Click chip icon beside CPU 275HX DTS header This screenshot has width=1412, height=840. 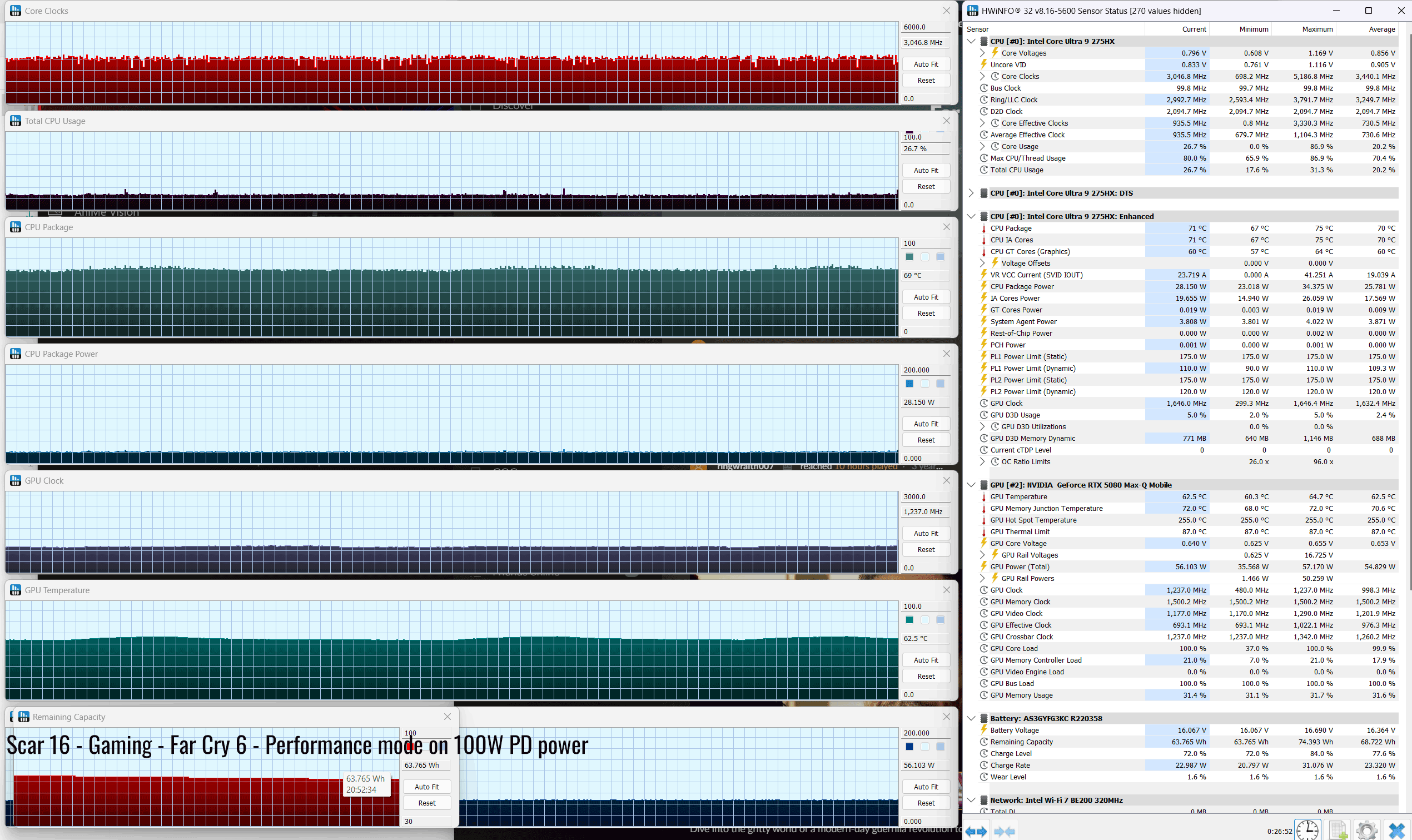point(983,193)
